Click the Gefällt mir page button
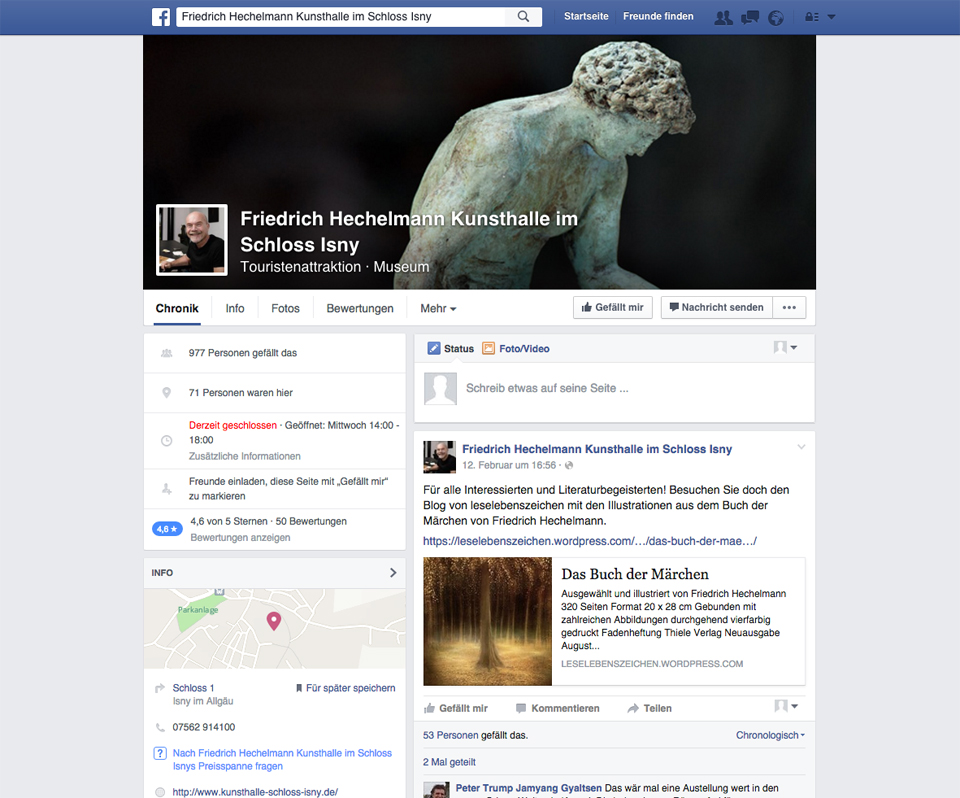The height and width of the screenshot is (798, 960). pyautogui.click(x=613, y=307)
